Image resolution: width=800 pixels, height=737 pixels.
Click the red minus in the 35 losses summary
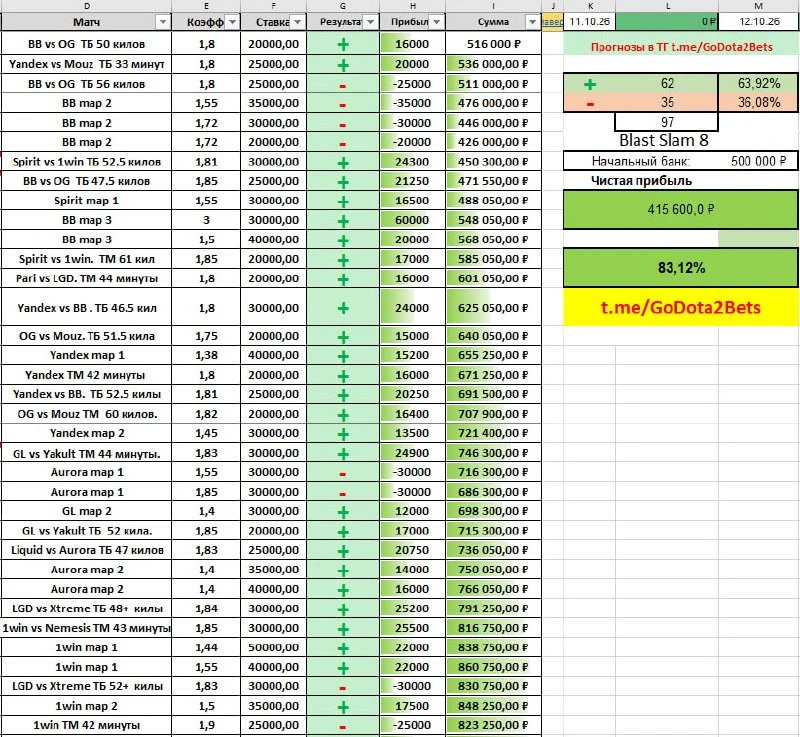(x=590, y=104)
